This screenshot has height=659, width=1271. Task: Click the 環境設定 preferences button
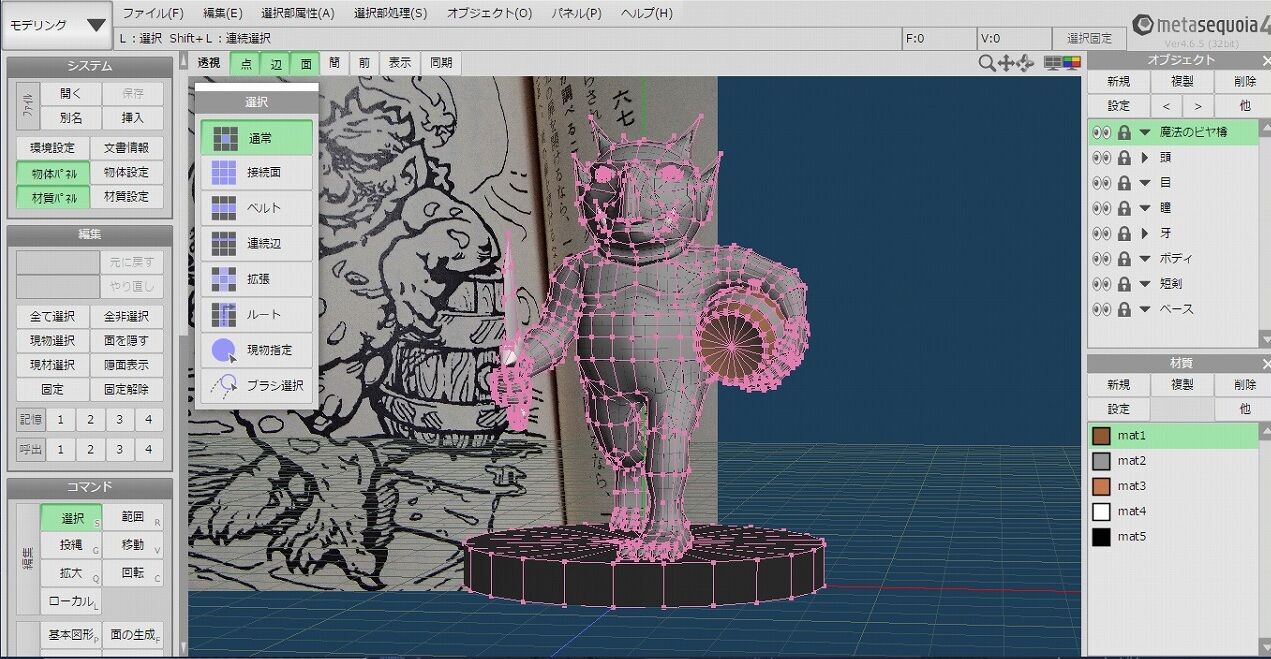[x=53, y=148]
